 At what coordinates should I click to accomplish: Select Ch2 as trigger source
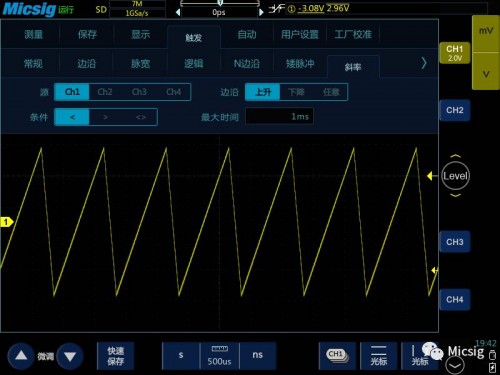(105, 92)
